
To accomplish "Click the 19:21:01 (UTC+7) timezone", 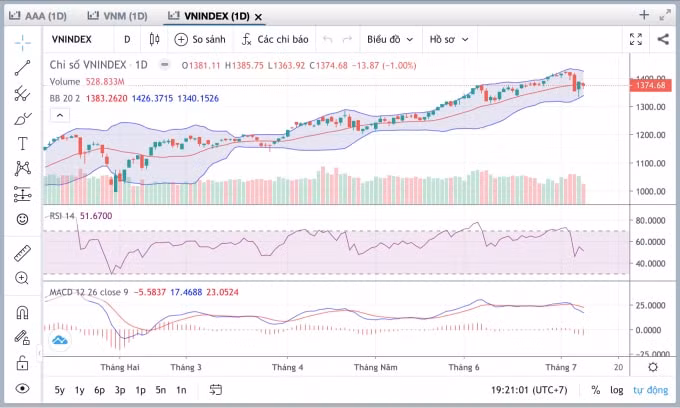I will tap(529, 390).
